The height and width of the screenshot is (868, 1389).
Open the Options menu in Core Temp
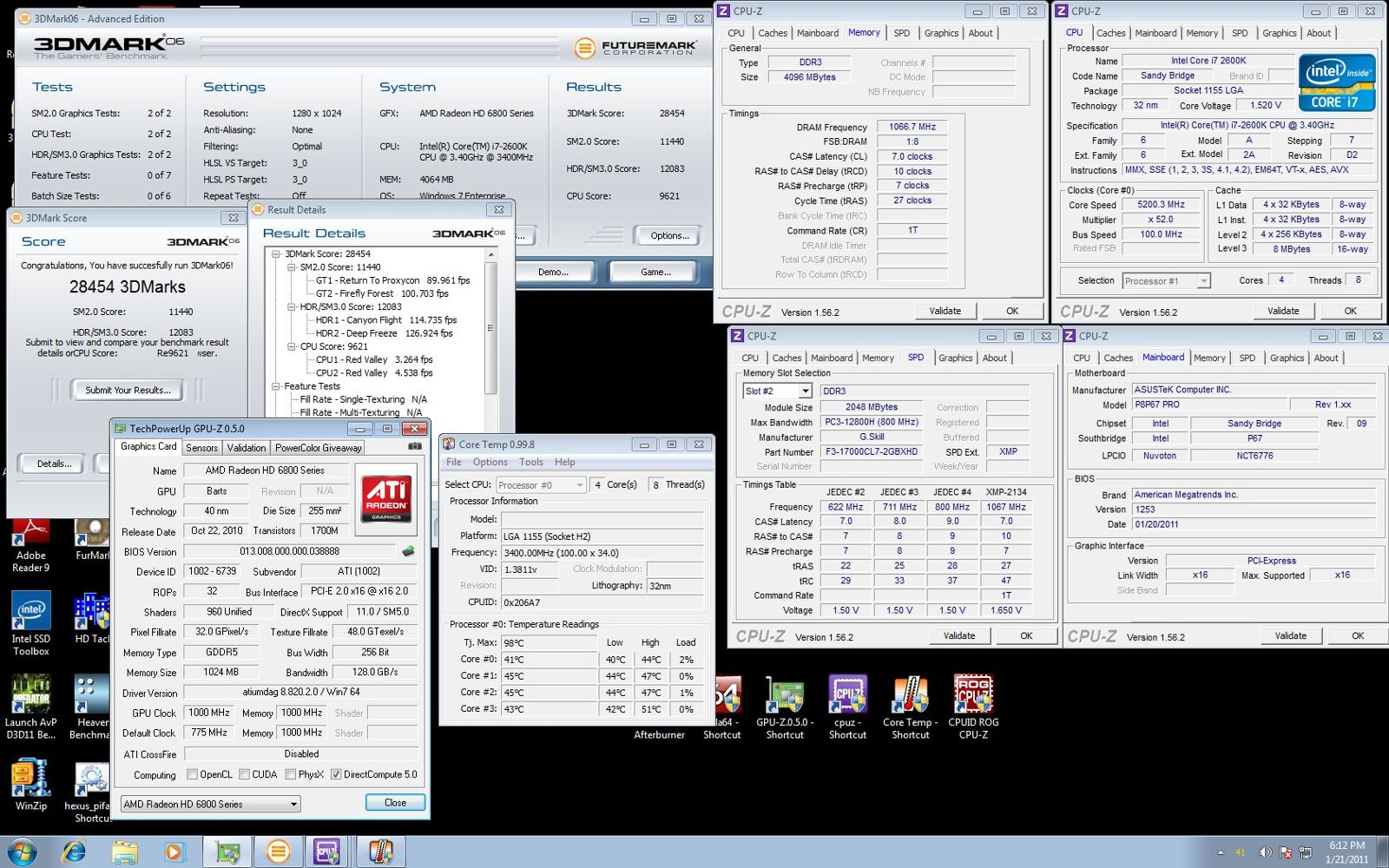pos(490,462)
